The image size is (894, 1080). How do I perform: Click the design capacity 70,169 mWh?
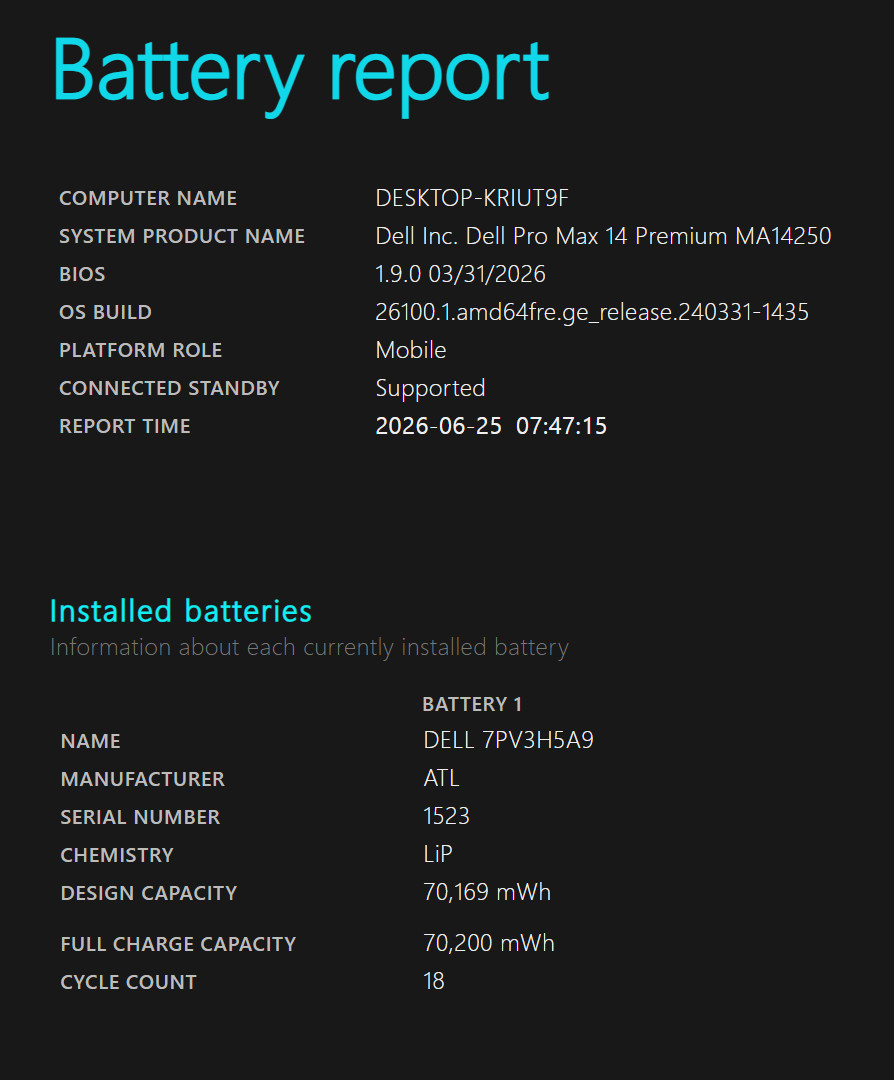click(487, 893)
